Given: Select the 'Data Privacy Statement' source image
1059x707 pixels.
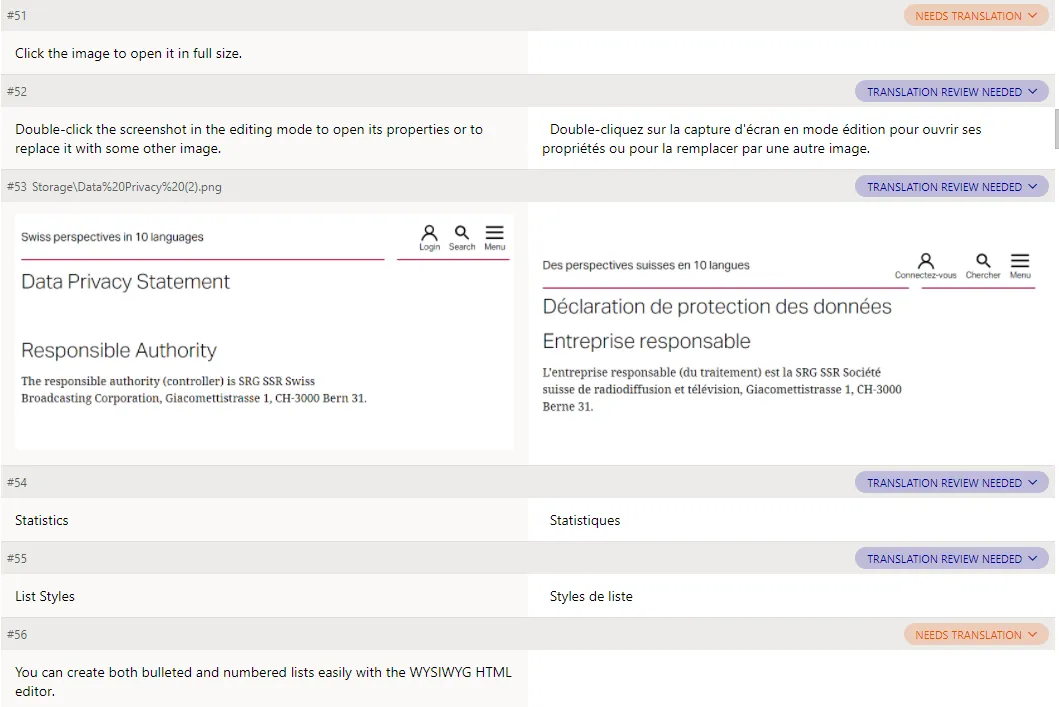Looking at the screenshot, I should (264, 331).
